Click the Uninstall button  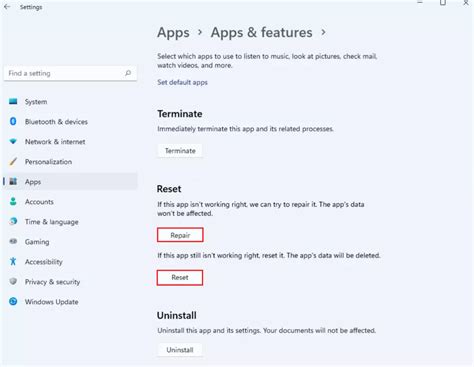pyautogui.click(x=180, y=350)
